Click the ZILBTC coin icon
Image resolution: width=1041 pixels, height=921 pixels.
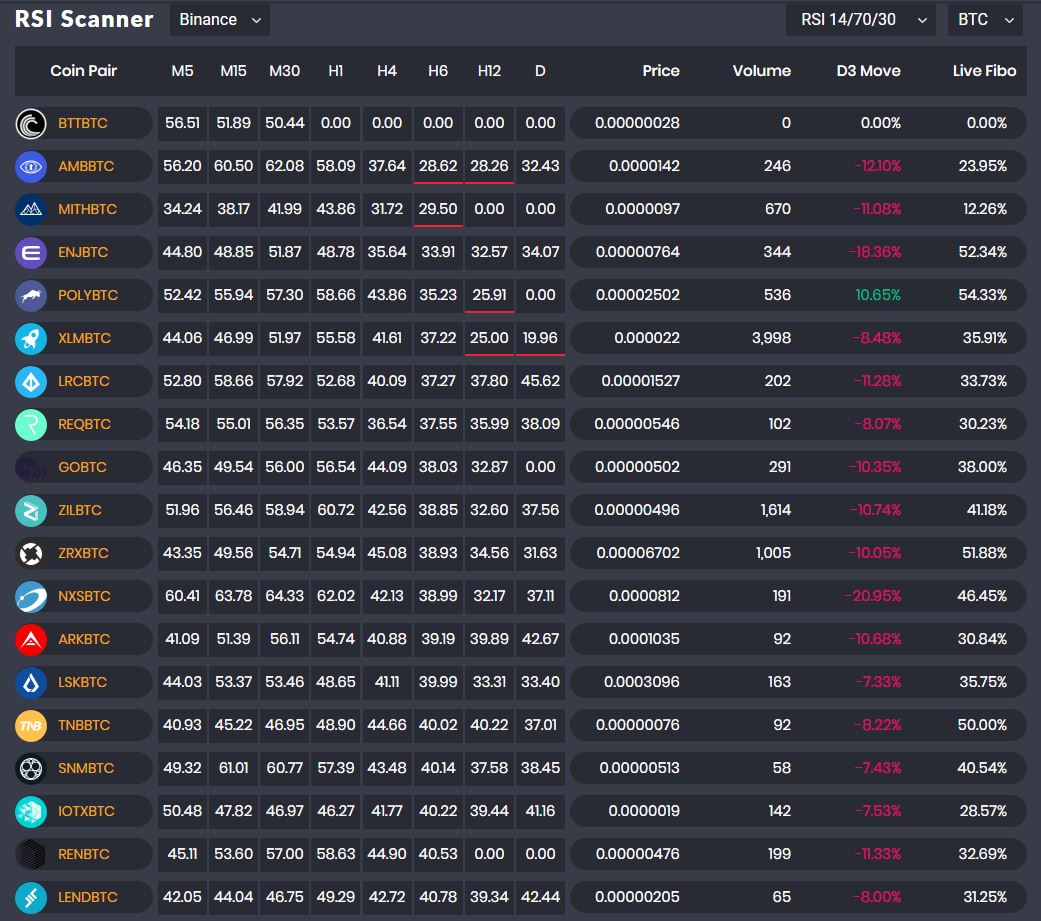click(31, 511)
